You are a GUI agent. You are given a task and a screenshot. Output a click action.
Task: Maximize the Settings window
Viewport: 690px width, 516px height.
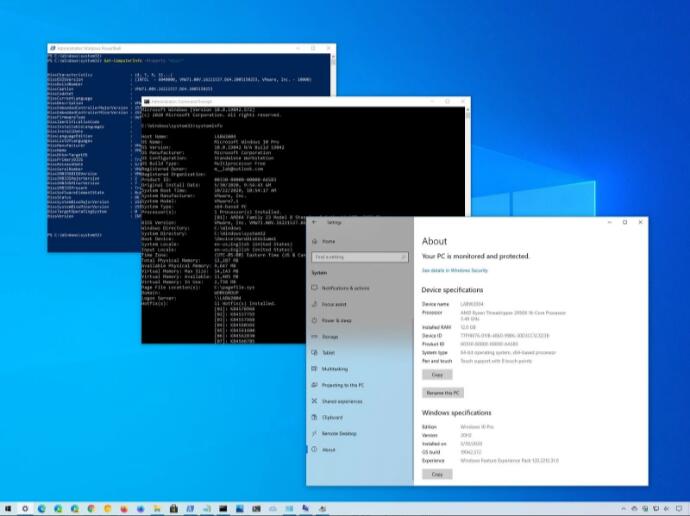(624, 222)
